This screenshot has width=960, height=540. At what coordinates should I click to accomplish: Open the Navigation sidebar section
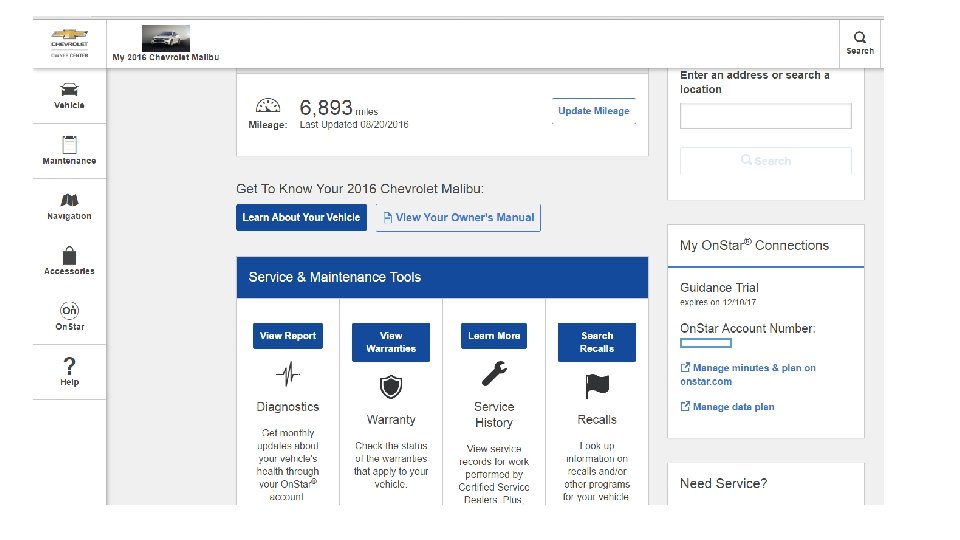(x=69, y=206)
